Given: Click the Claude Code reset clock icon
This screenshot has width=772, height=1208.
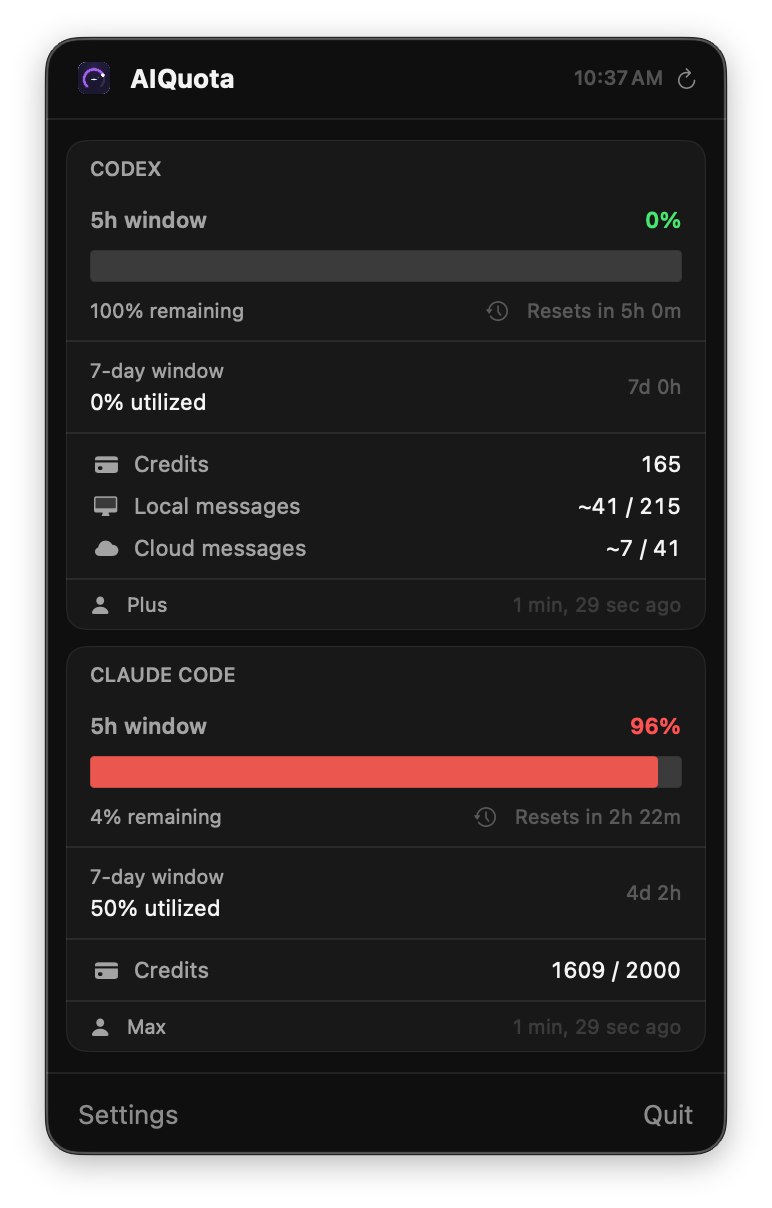Looking at the screenshot, I should click(x=485, y=817).
